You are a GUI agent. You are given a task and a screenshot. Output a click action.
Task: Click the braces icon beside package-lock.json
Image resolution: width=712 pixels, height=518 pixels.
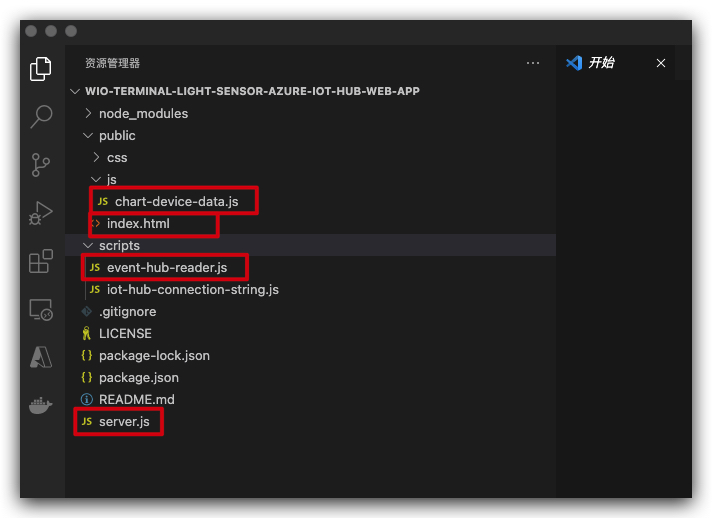pyautogui.click(x=86, y=355)
